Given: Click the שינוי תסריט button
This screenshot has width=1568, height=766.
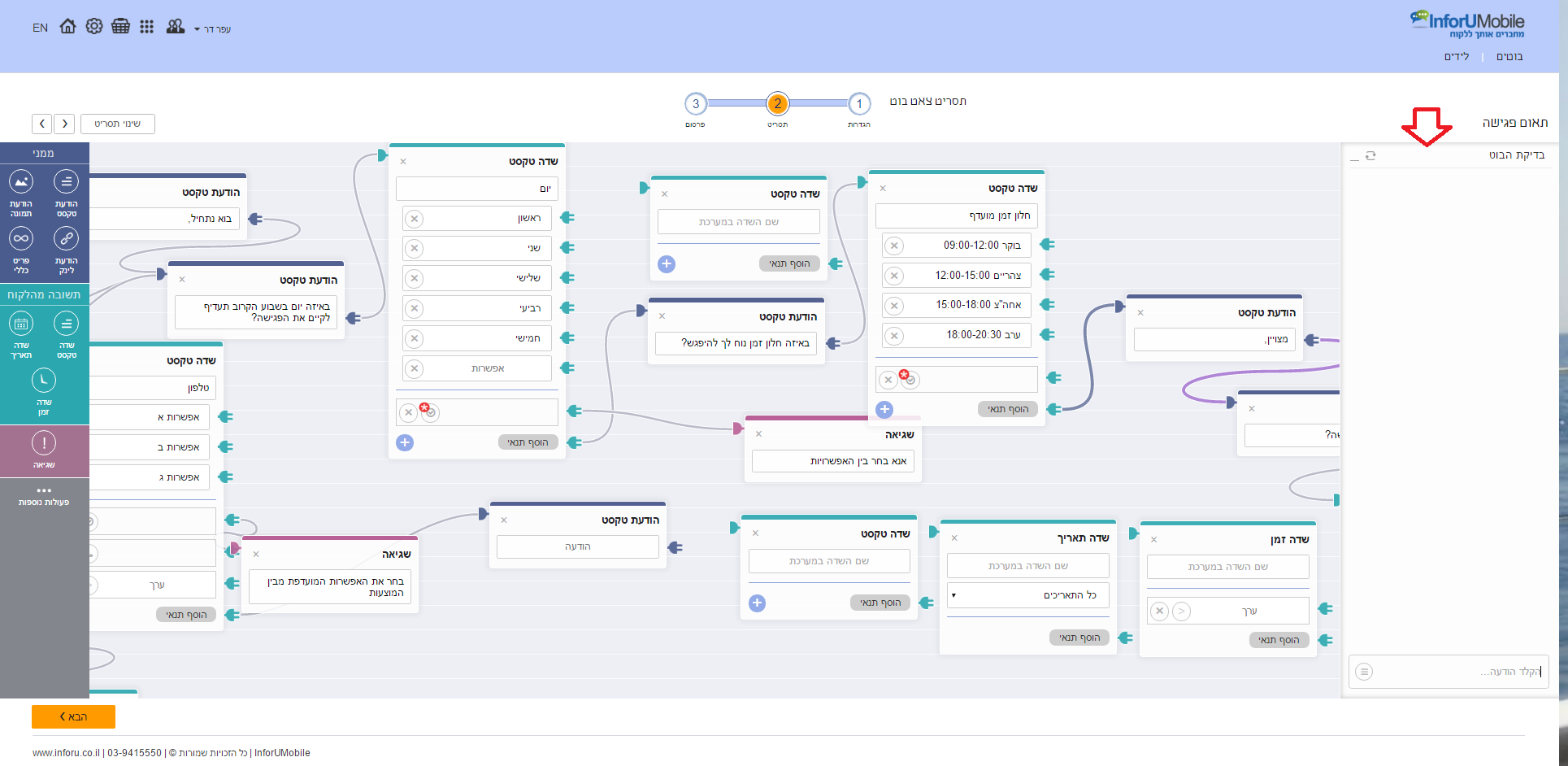Looking at the screenshot, I should pos(118,124).
